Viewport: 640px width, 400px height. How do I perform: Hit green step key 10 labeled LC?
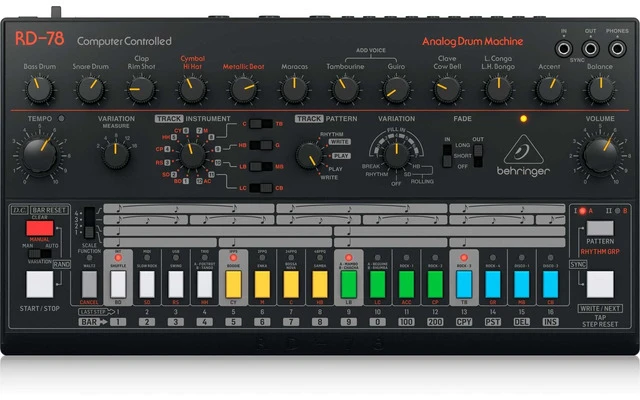378,284
